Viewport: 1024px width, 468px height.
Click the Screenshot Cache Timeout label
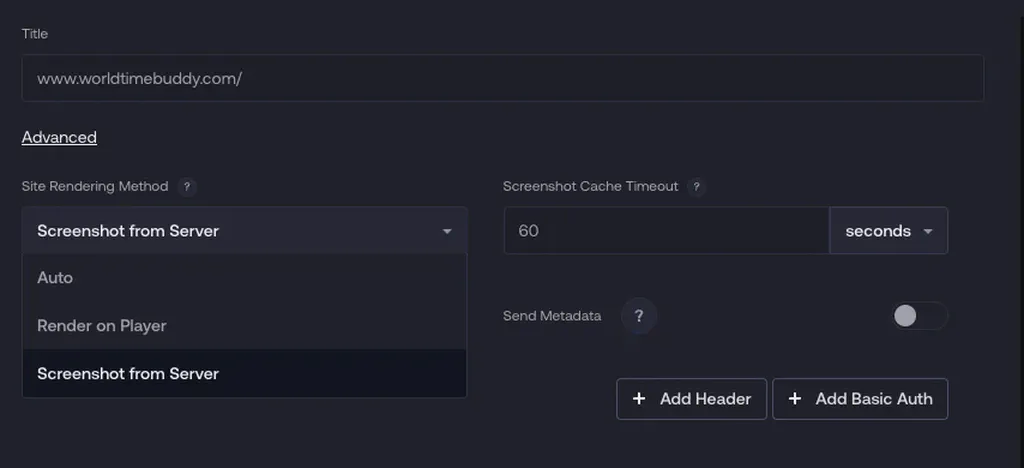(590, 187)
